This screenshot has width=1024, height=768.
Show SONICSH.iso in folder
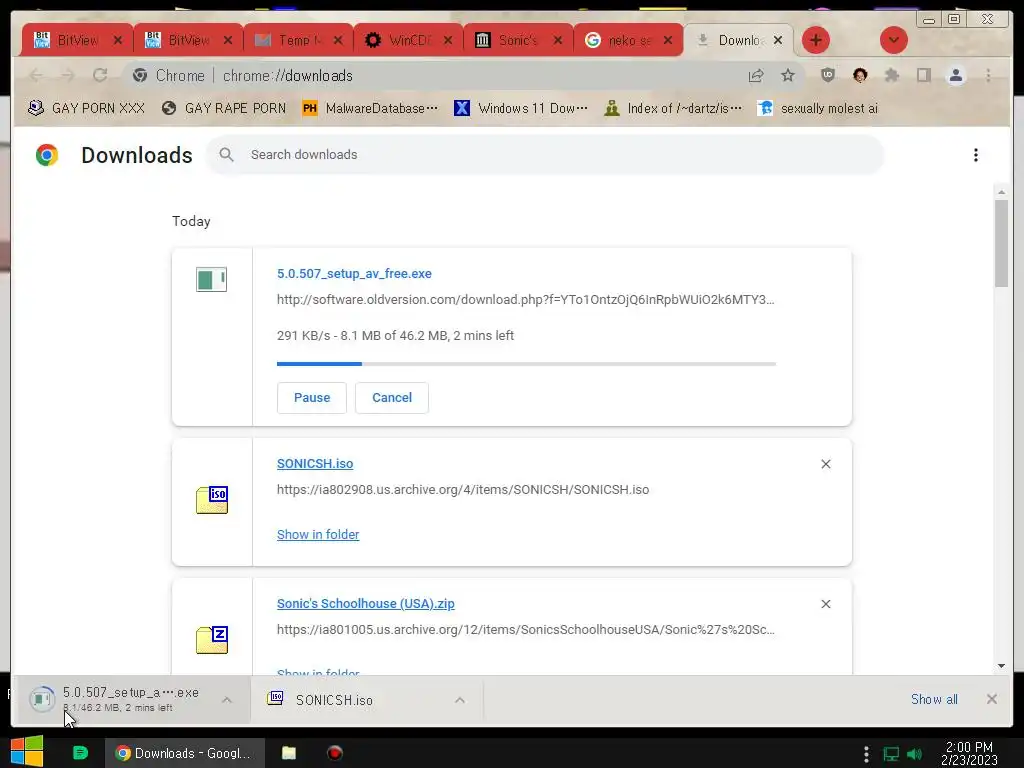click(318, 535)
